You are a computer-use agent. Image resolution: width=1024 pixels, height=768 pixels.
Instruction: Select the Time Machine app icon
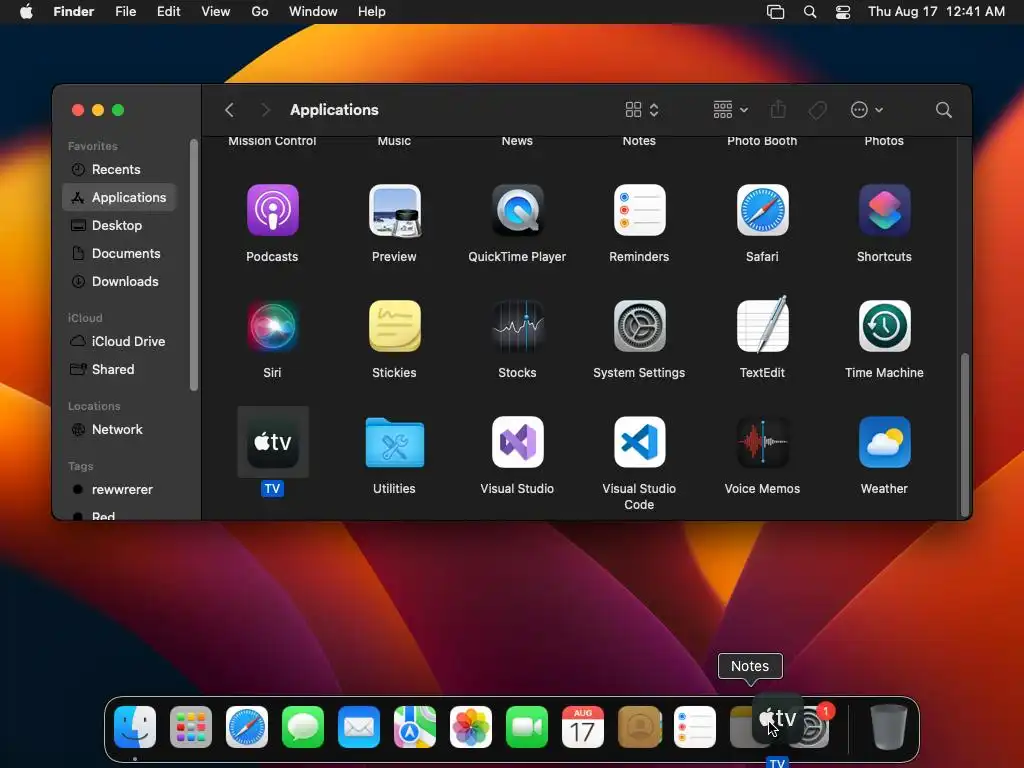tap(884, 326)
